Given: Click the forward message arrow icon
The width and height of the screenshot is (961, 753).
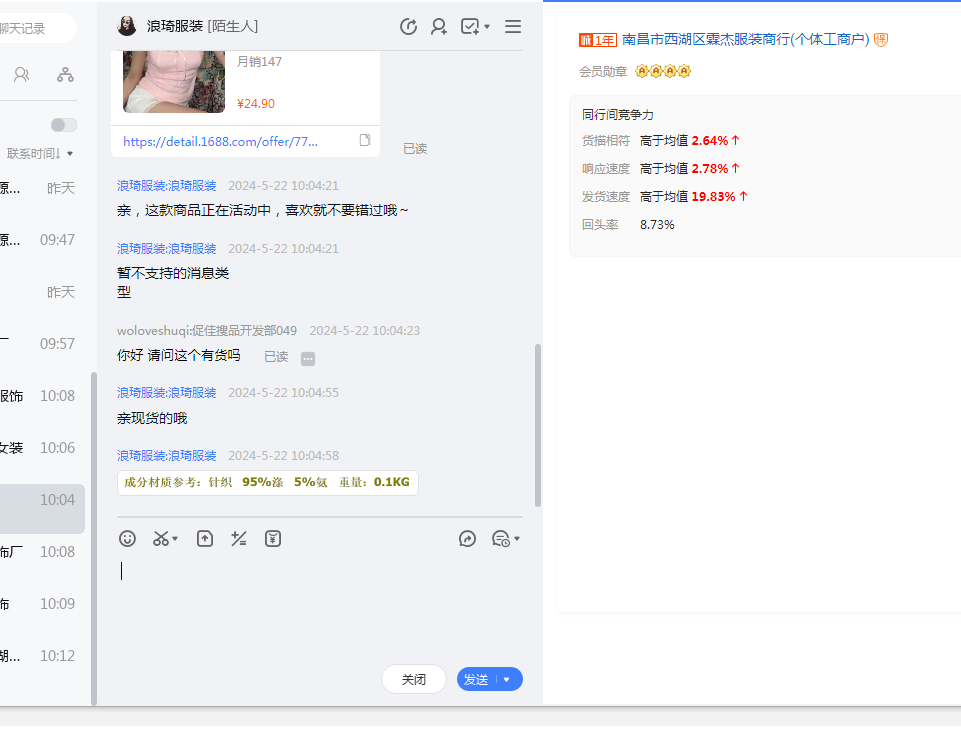Looking at the screenshot, I should tap(467, 539).
